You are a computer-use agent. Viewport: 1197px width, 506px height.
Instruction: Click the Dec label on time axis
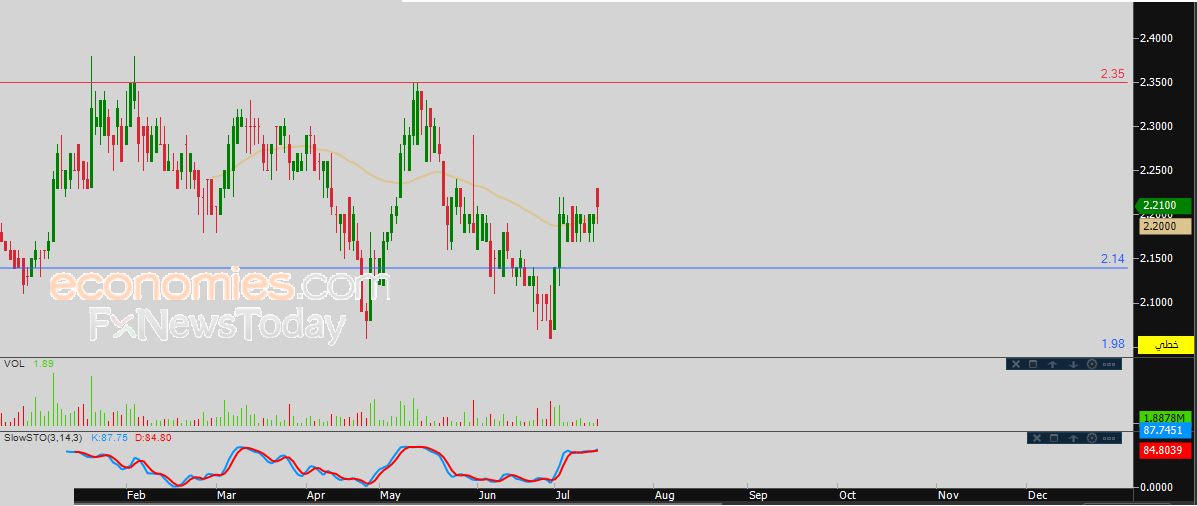1037,495
